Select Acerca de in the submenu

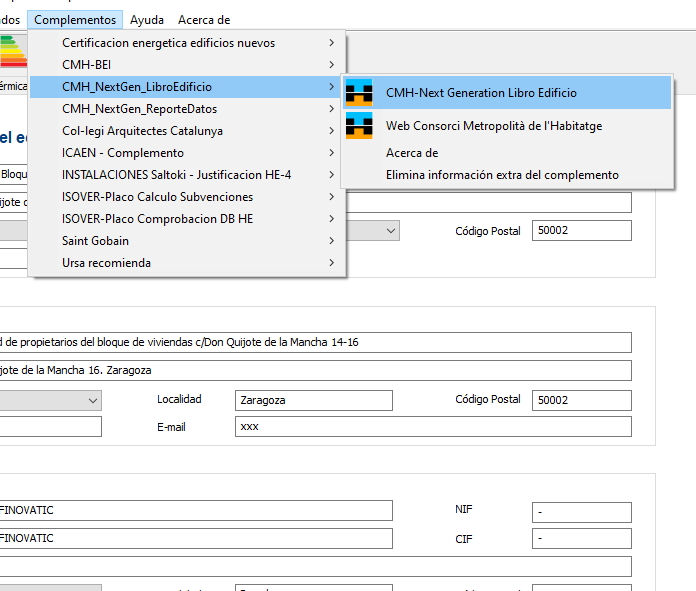click(x=412, y=153)
